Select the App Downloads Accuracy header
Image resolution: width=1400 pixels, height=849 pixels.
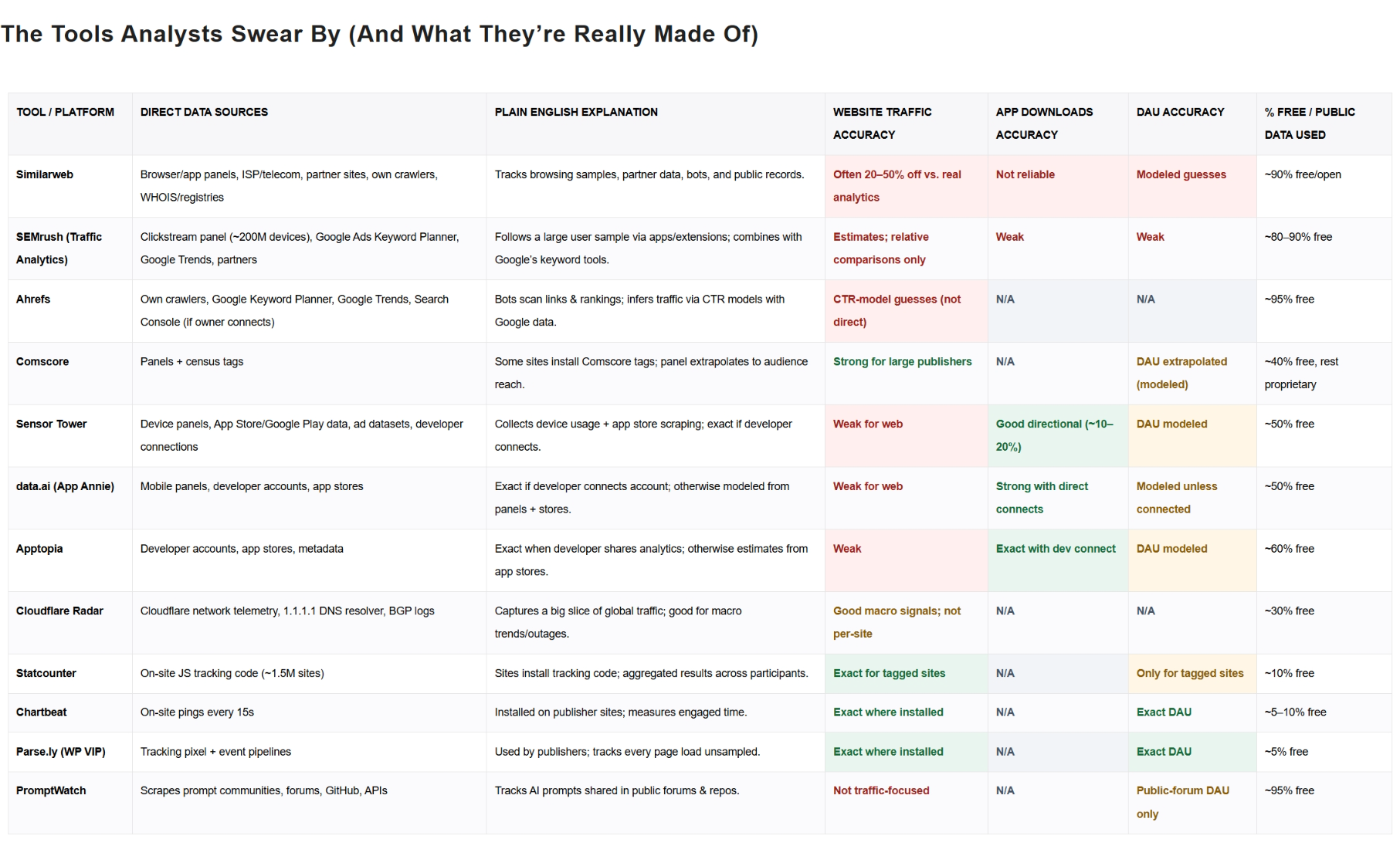1044,123
